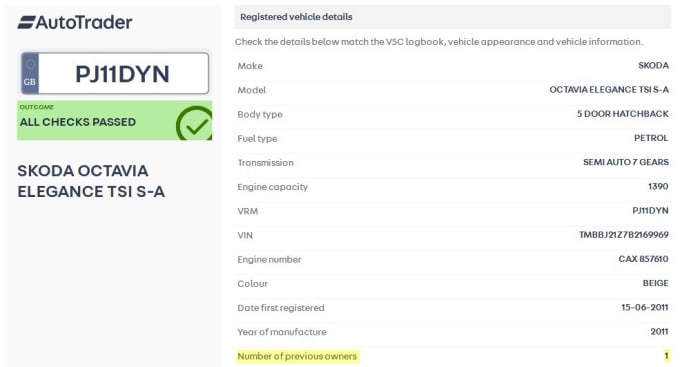Click the Body type value 5 DOOR HATCHBACK

pyautogui.click(x=622, y=114)
